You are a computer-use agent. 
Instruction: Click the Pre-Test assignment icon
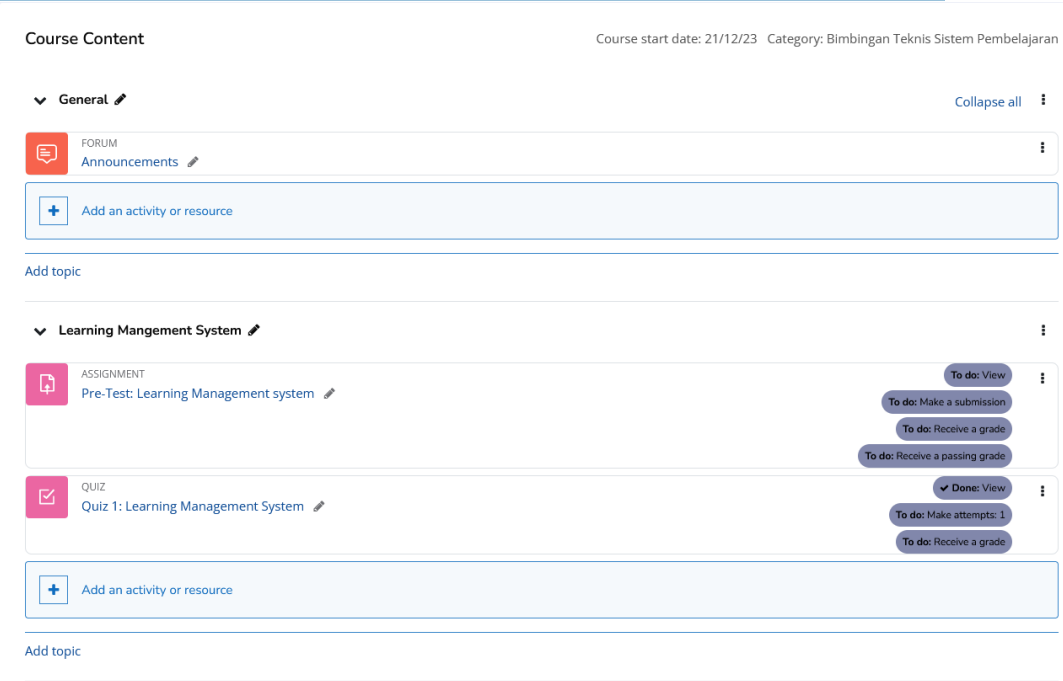tap(46, 384)
